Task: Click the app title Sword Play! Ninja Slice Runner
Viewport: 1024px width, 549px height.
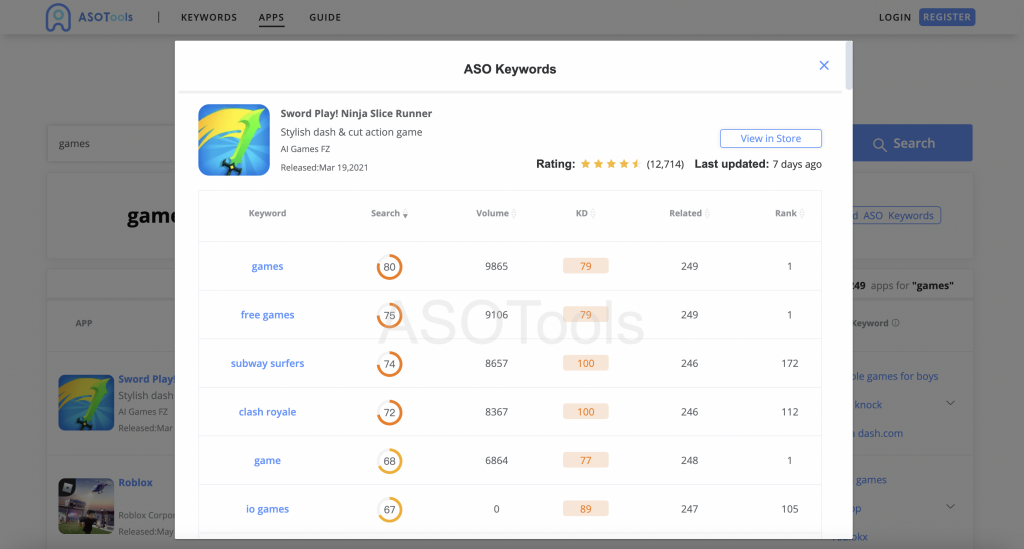Action: [x=356, y=114]
